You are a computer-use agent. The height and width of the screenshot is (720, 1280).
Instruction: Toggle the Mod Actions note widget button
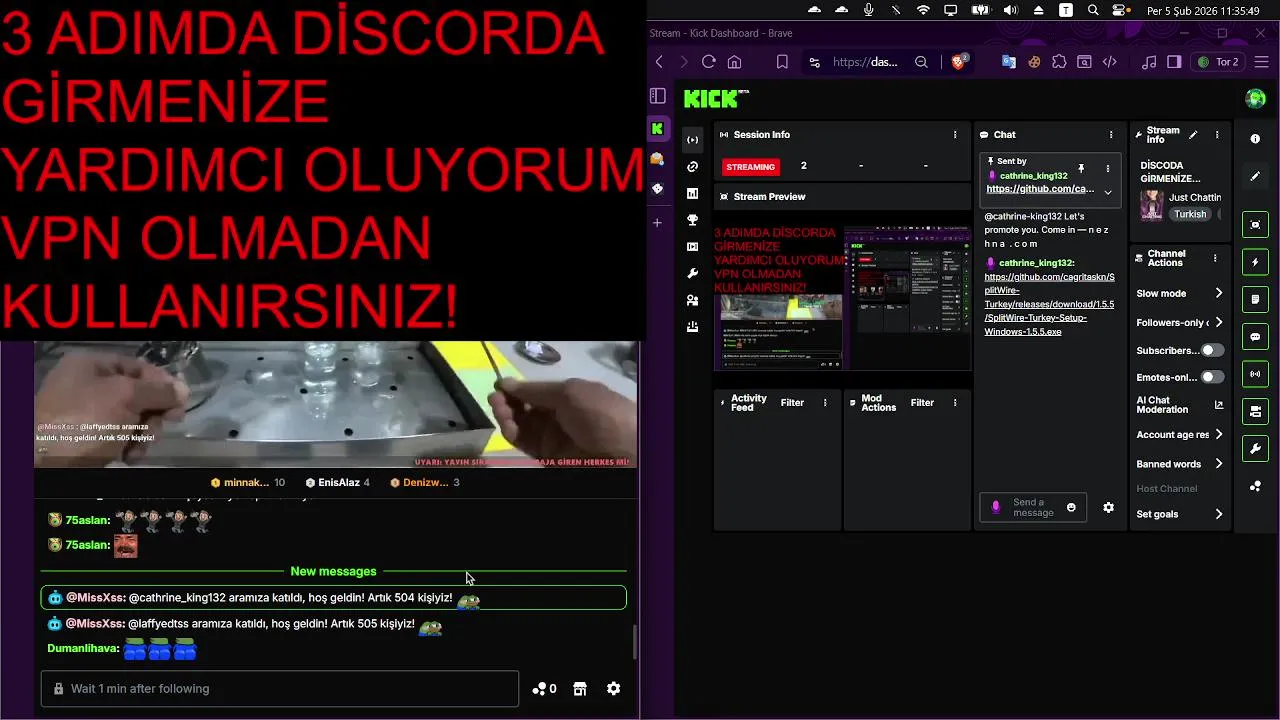[1255, 299]
